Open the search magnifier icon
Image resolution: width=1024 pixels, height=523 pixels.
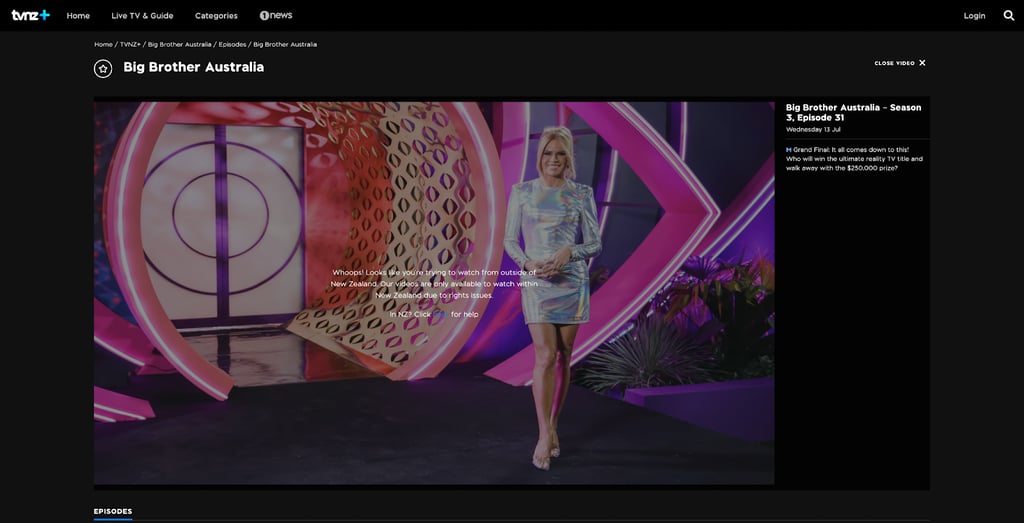point(1008,16)
